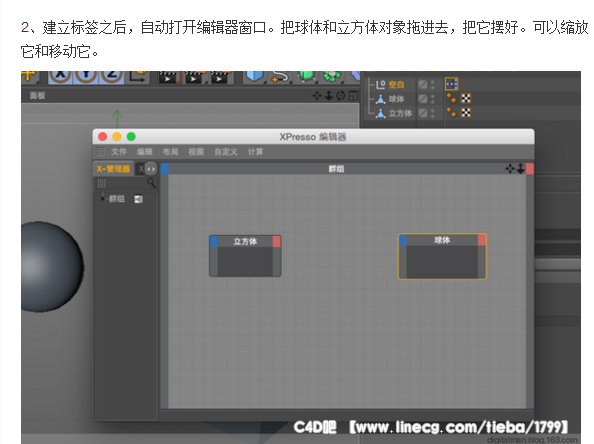Select 群组 entry in X-manager tree

point(117,199)
